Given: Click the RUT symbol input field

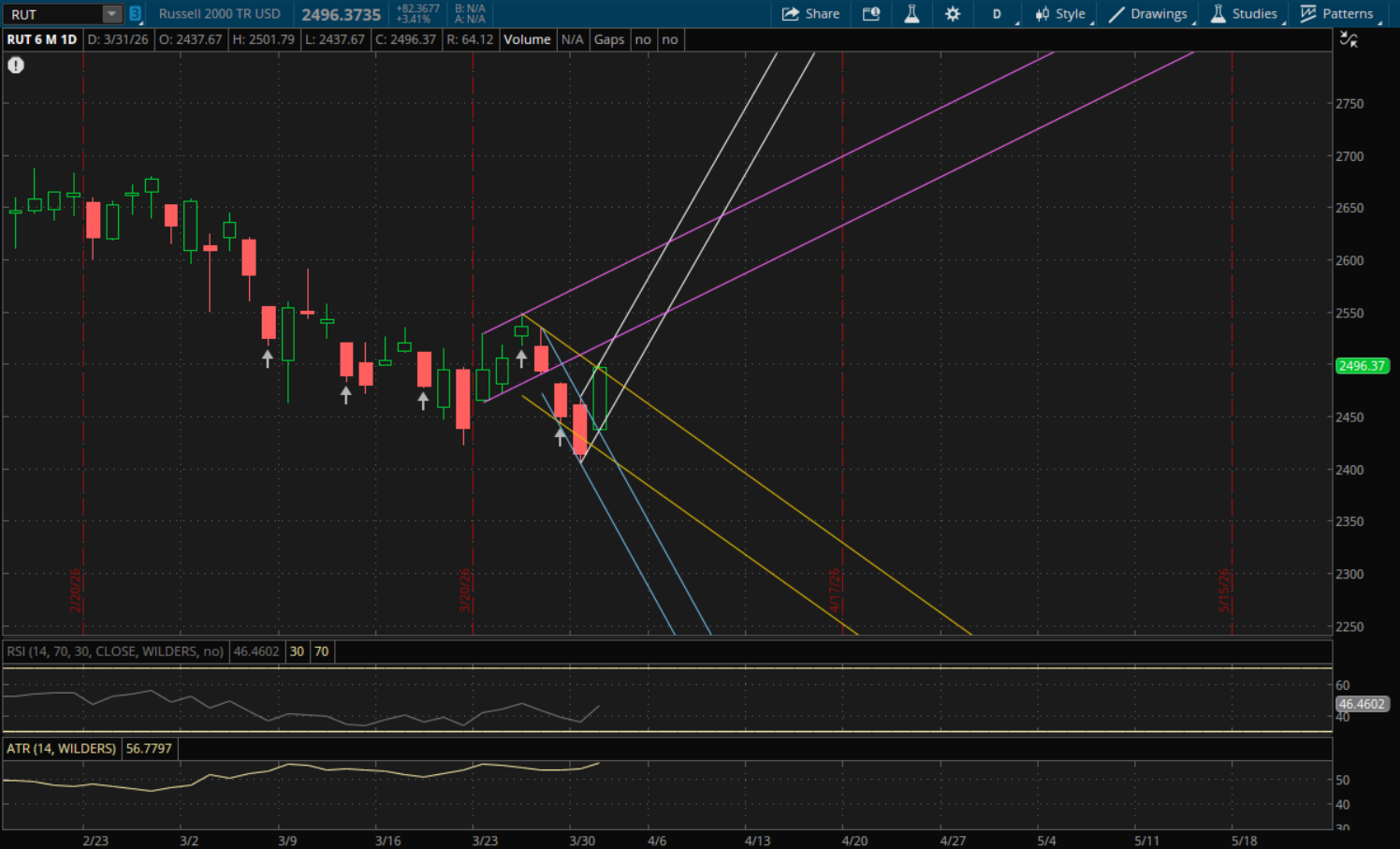Looking at the screenshot, I should click(x=51, y=14).
